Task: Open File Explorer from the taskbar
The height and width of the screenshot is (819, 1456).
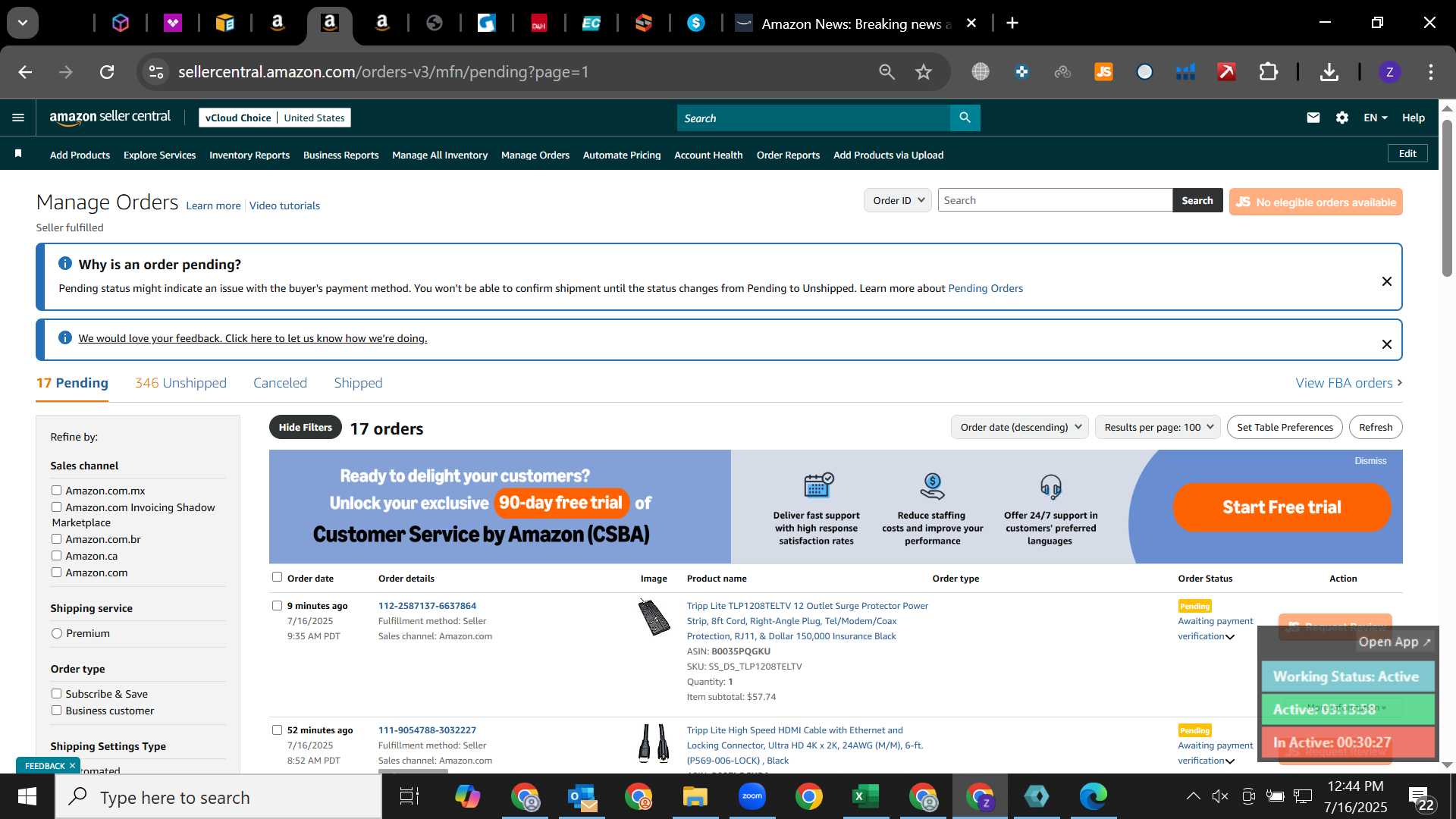Action: [695, 796]
